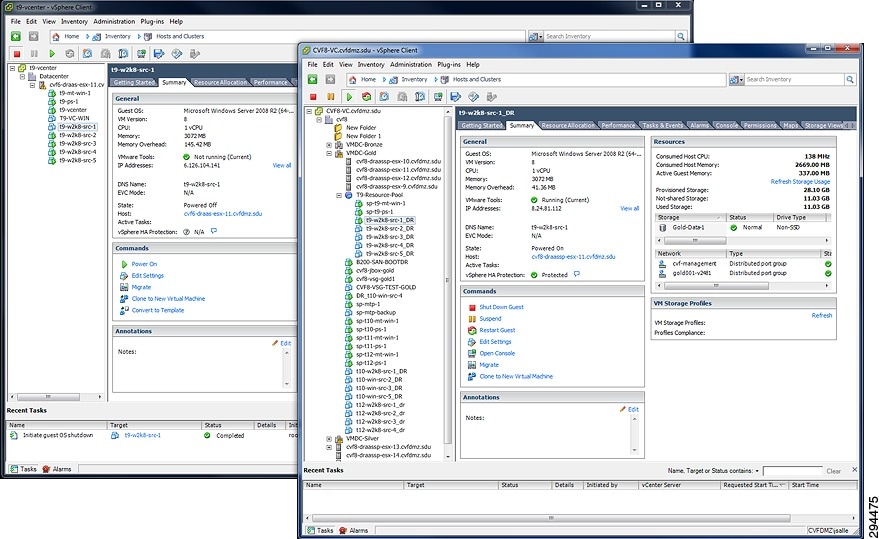
Task: Collapse the t9-vcenter root tree node
Action: (12, 68)
